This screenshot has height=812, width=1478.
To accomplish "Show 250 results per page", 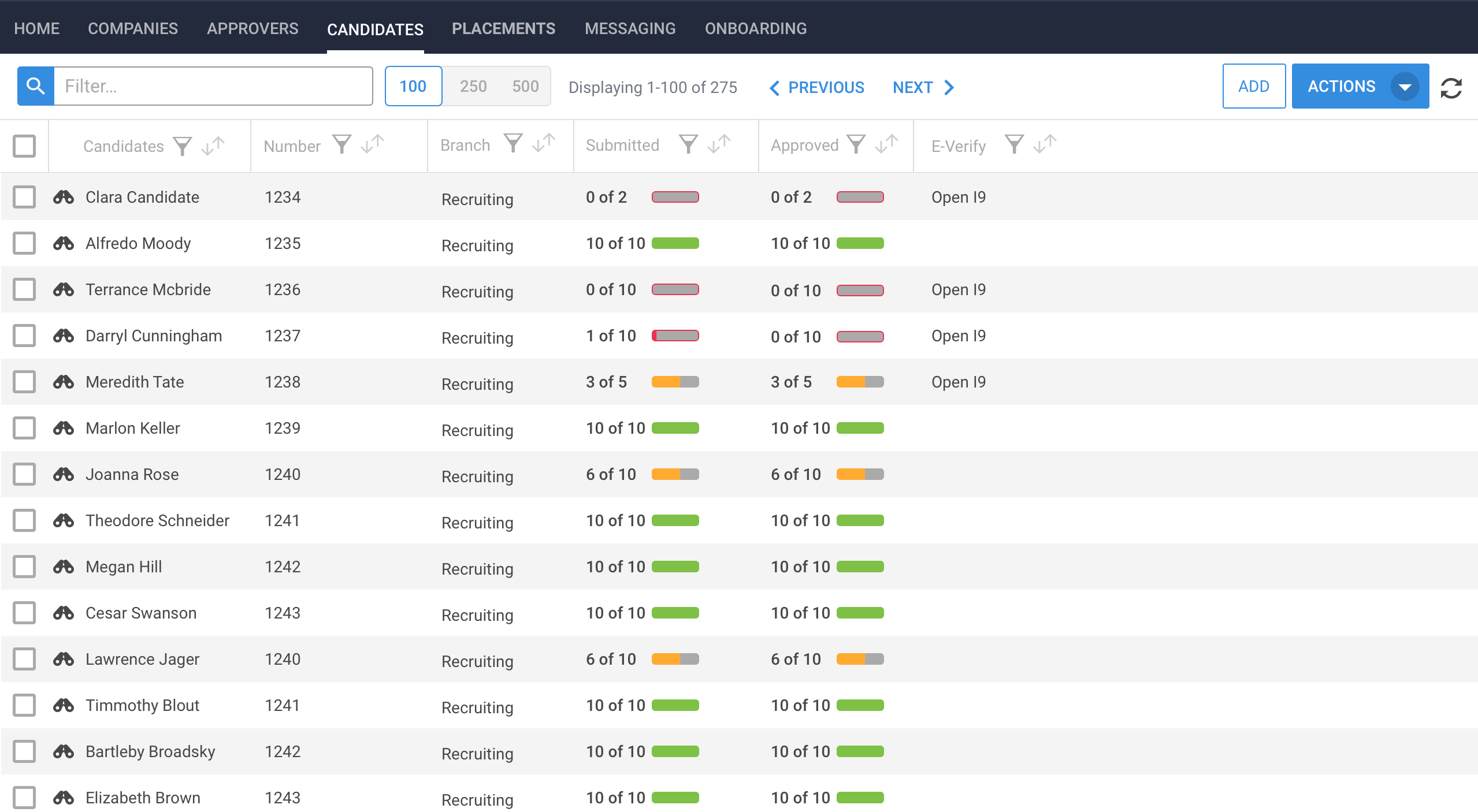I will [473, 86].
